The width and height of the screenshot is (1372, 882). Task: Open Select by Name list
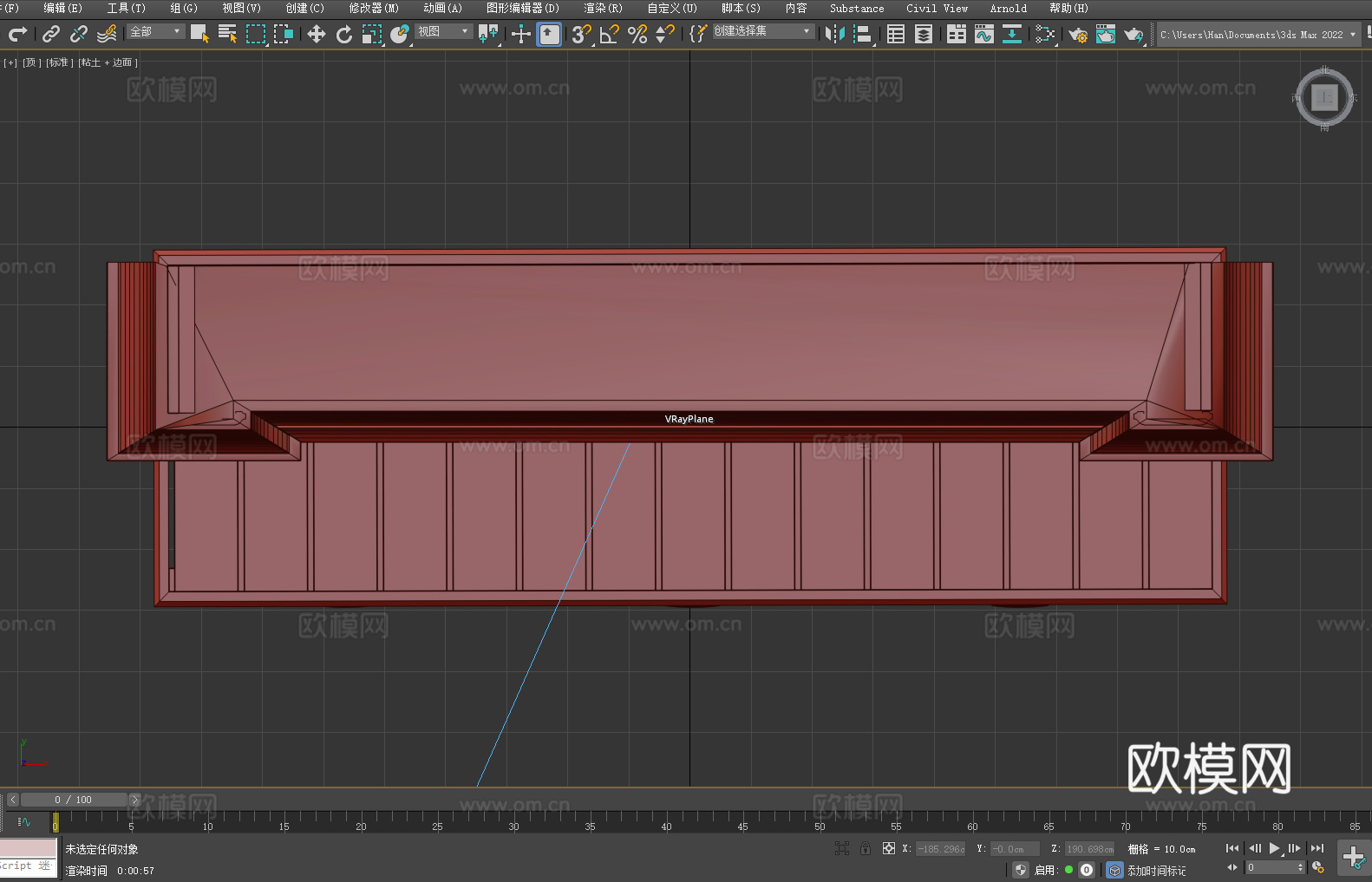227,34
